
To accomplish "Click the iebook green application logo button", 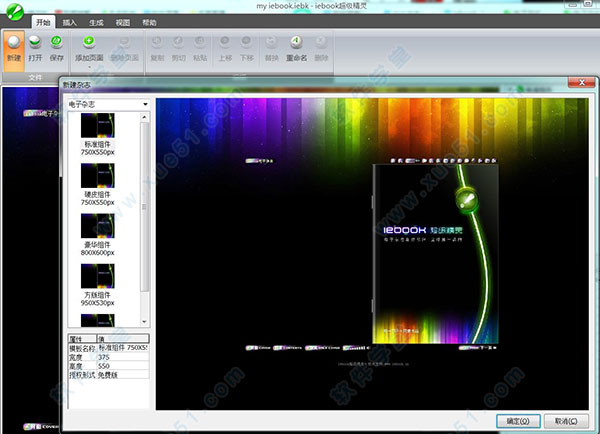I will [14, 11].
